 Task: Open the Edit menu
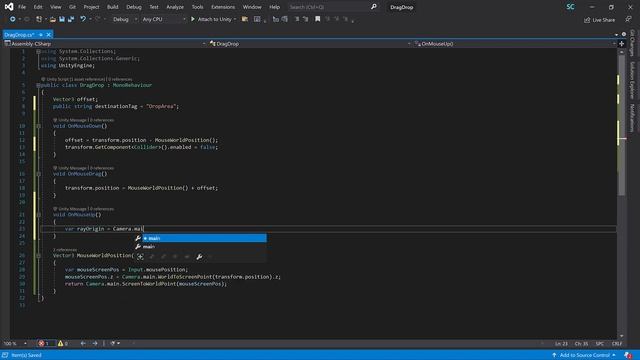coord(38,7)
